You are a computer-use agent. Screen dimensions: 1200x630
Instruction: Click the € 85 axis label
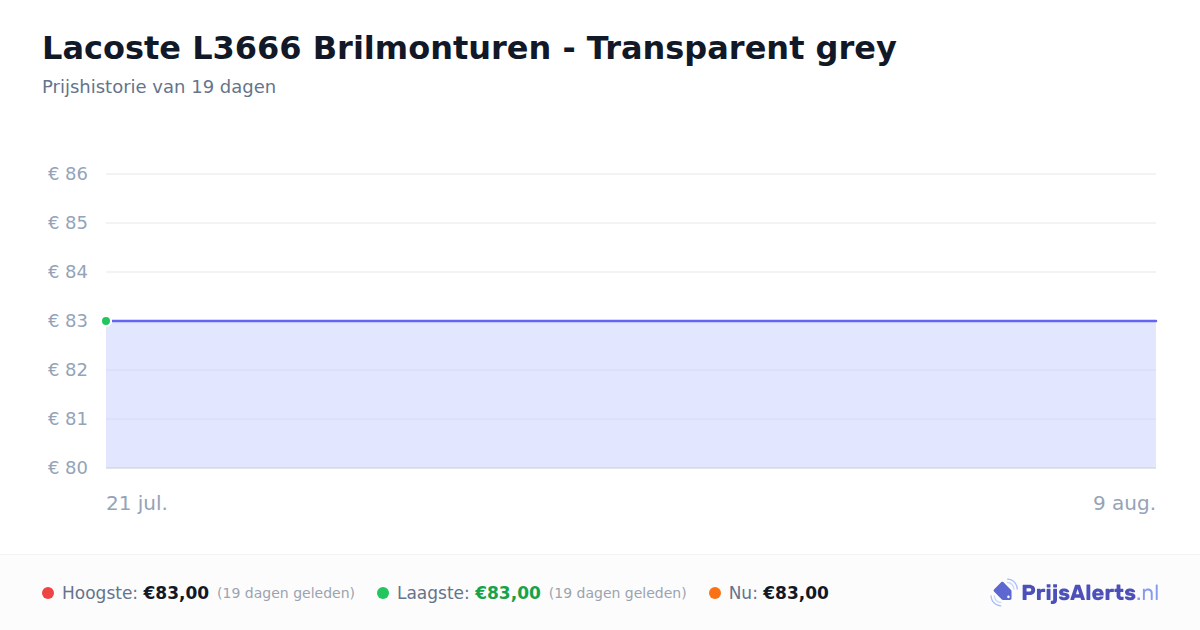click(x=68, y=223)
